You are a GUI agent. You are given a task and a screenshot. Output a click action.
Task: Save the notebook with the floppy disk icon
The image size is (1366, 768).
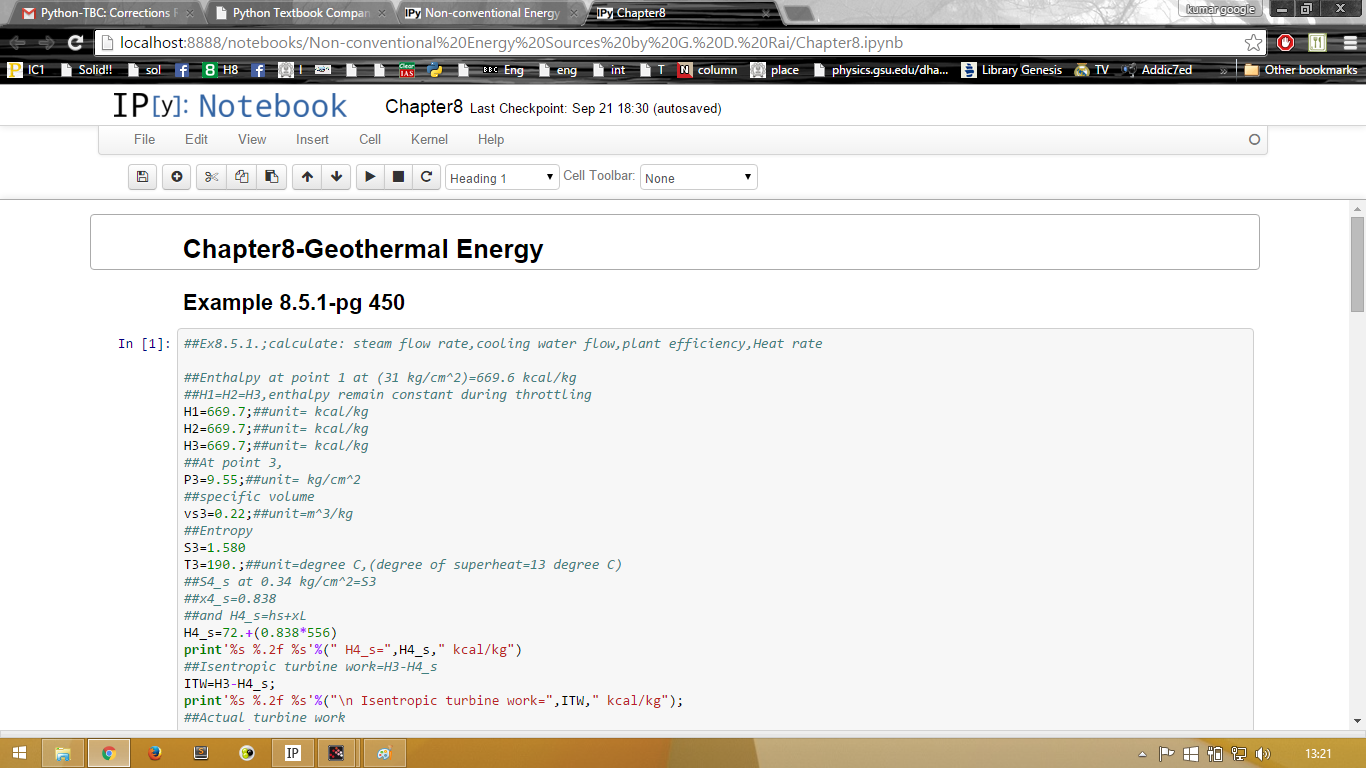tap(143, 177)
